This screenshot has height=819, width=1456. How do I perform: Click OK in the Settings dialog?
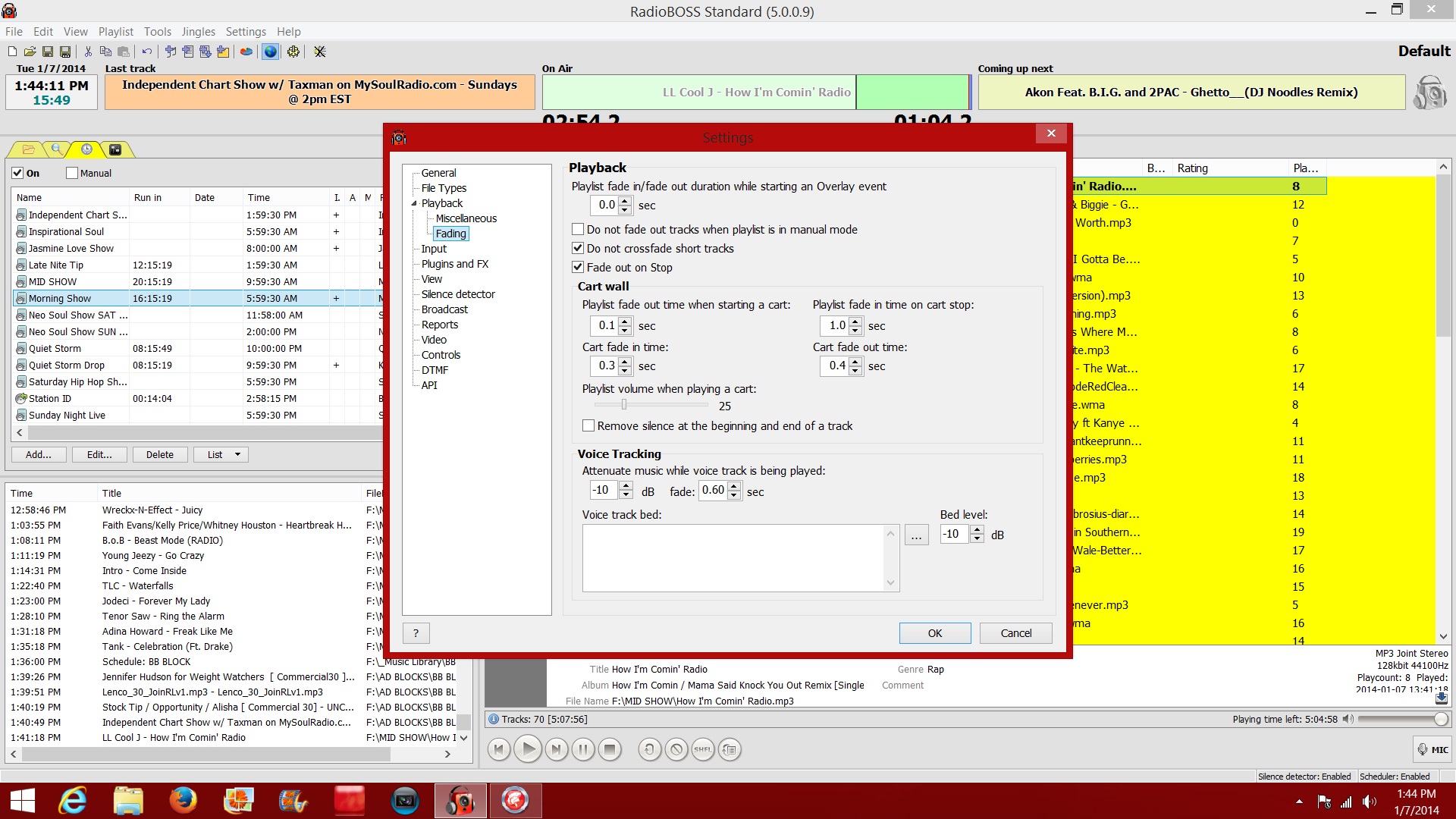pos(934,632)
